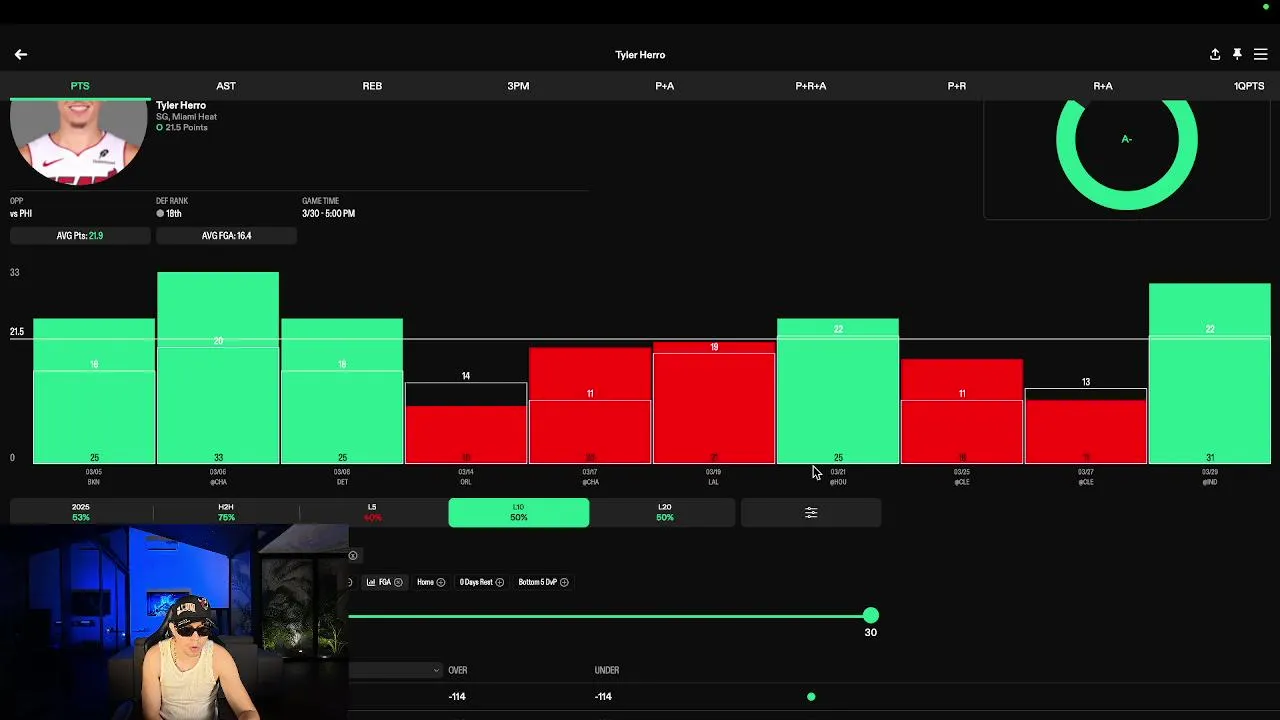1280x720 pixels.
Task: Go back with the left arrow icon
Action: point(21,55)
